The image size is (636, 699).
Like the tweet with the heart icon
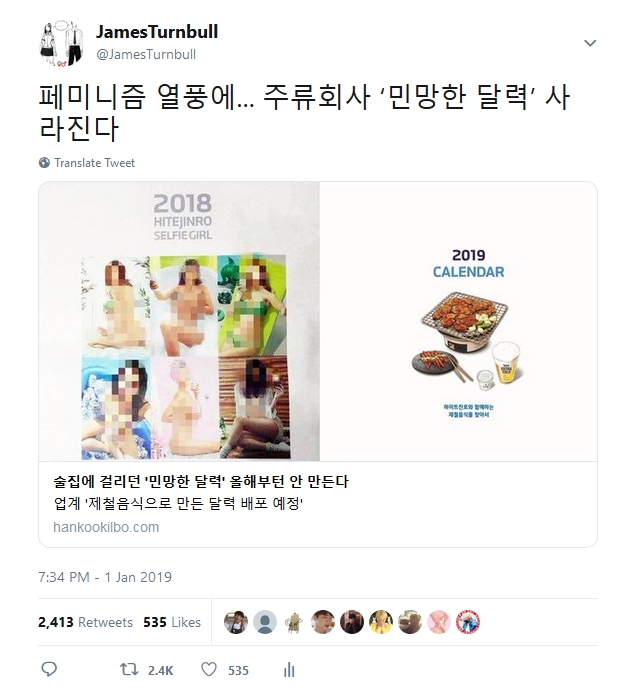click(x=209, y=670)
